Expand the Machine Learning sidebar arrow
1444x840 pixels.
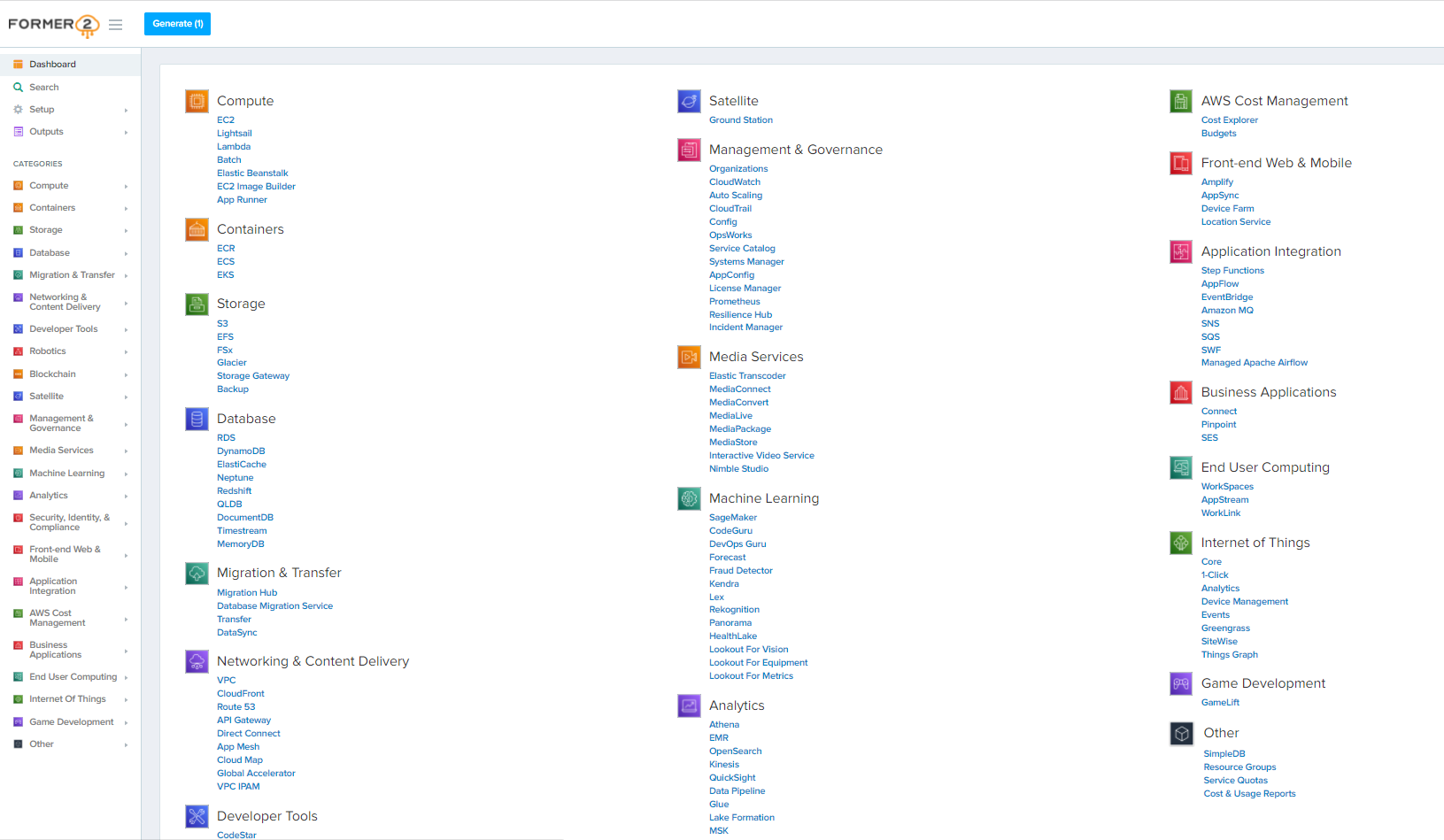126,474
